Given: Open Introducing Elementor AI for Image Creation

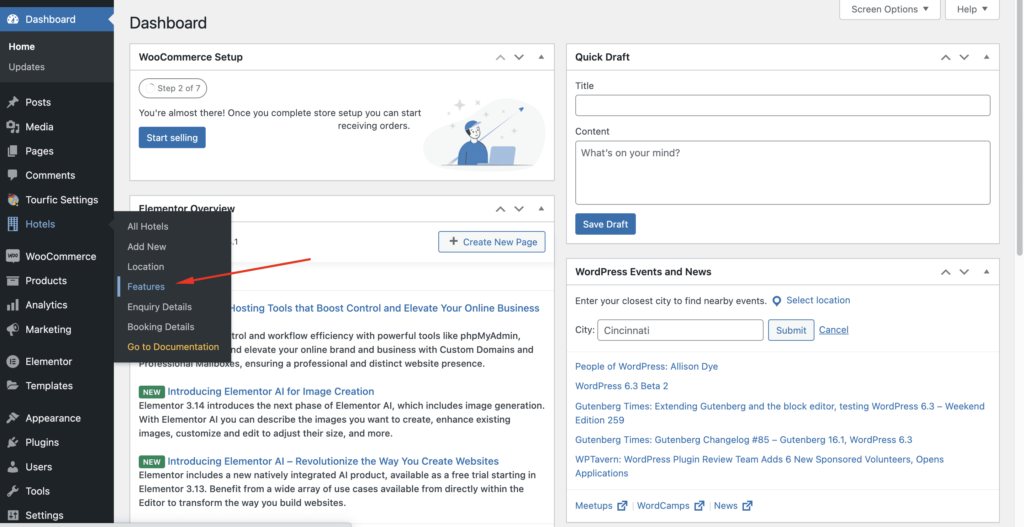Looking at the screenshot, I should tap(270, 392).
